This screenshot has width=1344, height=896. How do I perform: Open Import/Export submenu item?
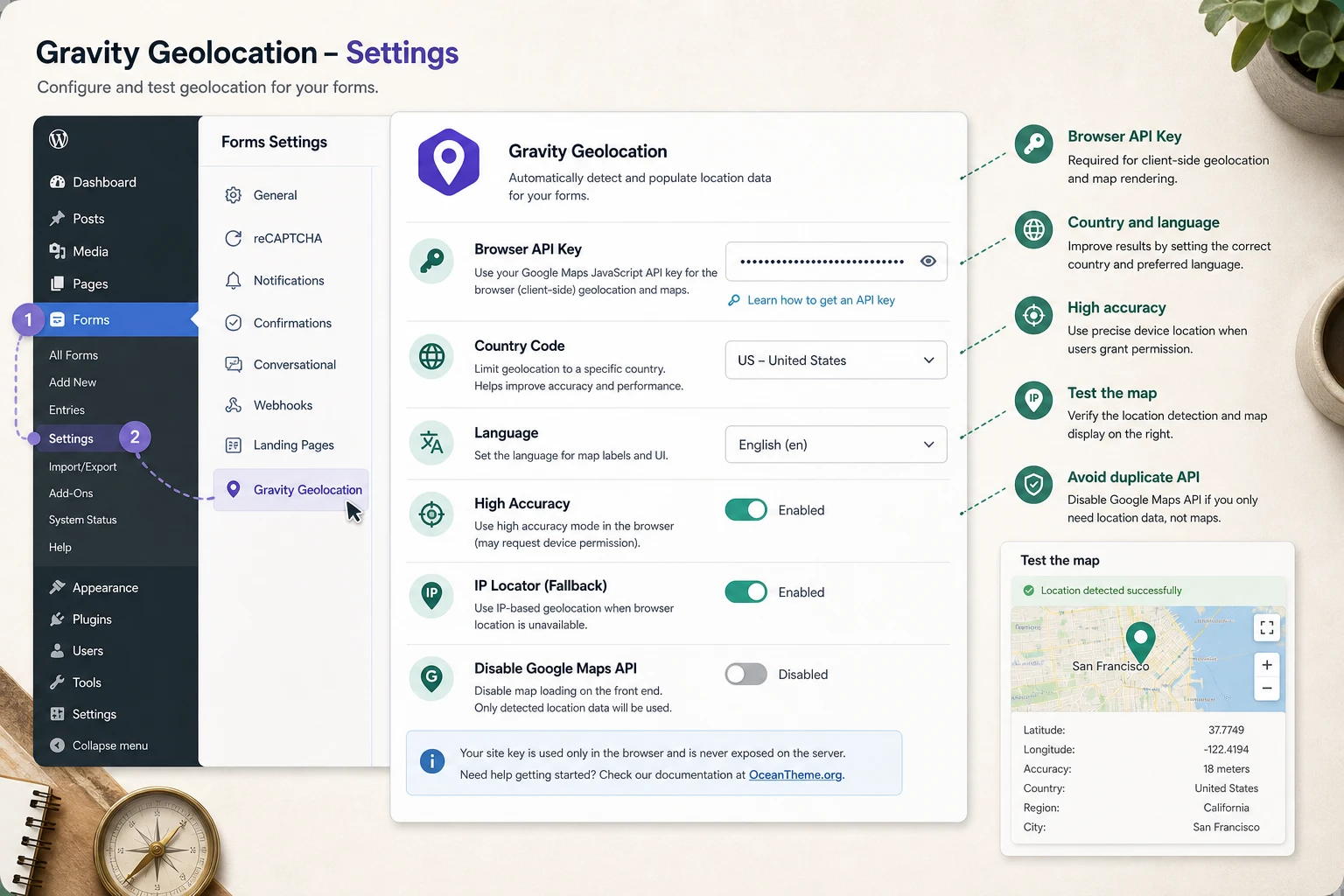82,466
